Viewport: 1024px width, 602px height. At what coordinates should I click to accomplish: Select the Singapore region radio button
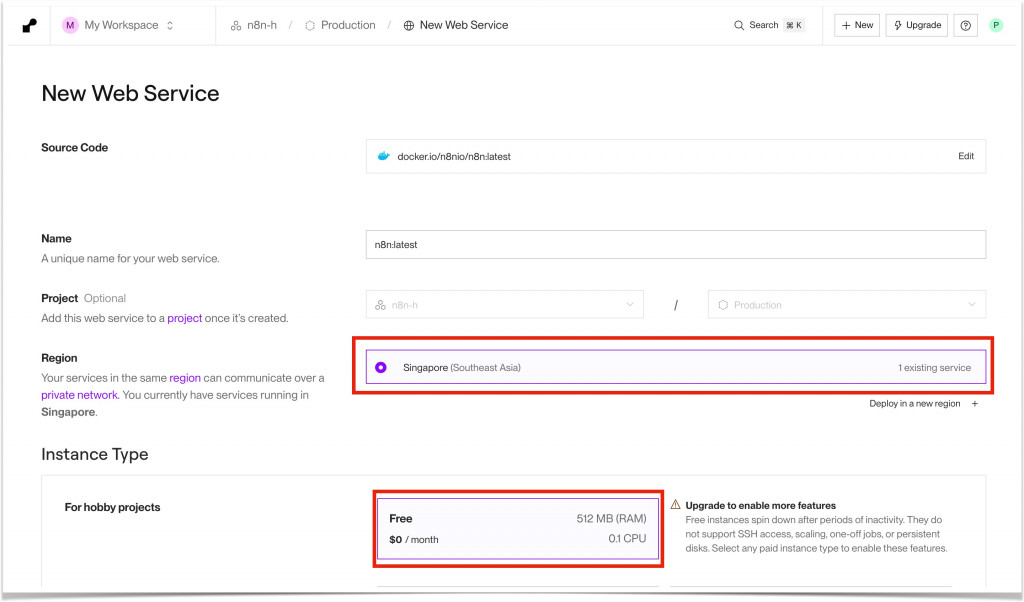381,368
